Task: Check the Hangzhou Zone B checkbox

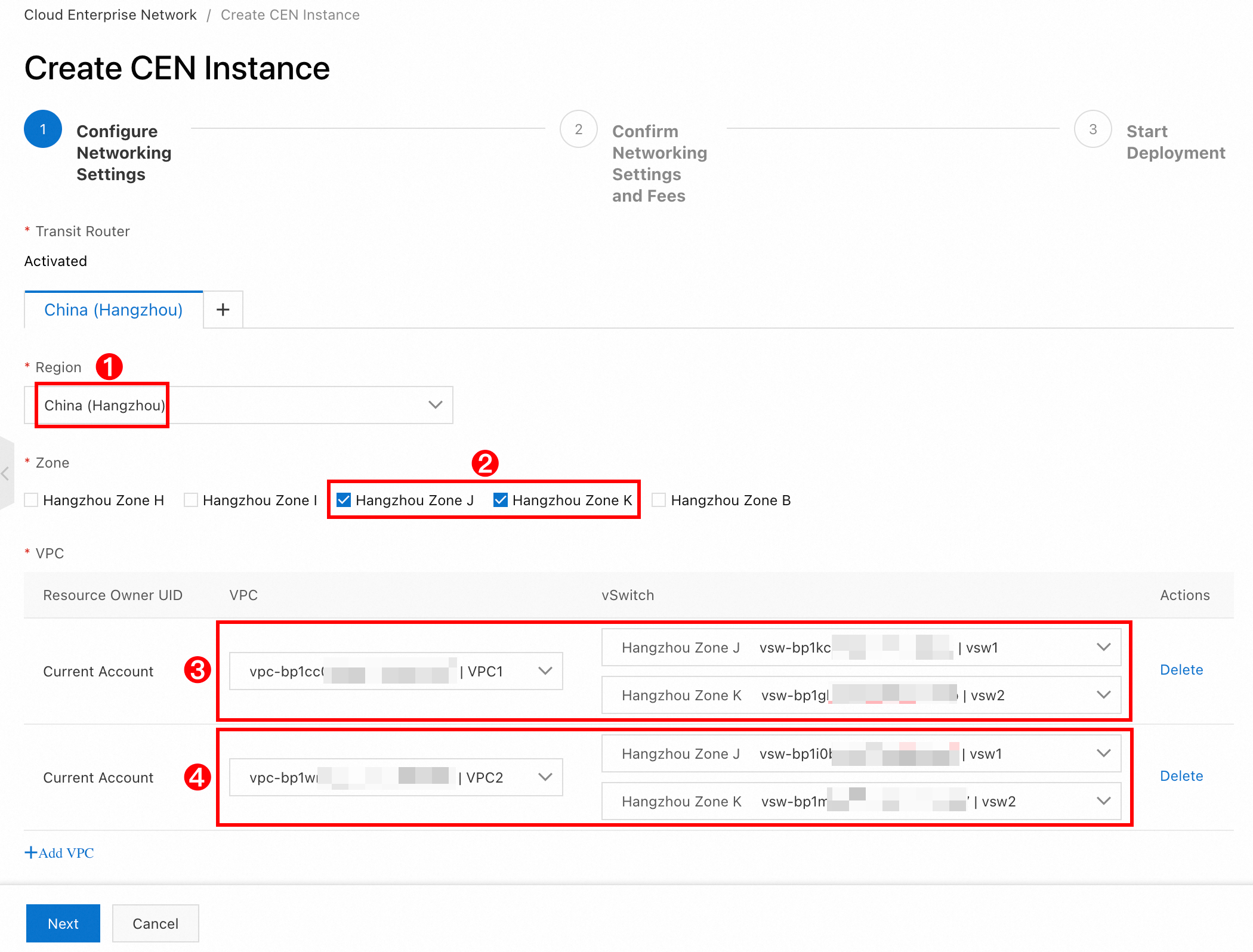Action: (659, 500)
